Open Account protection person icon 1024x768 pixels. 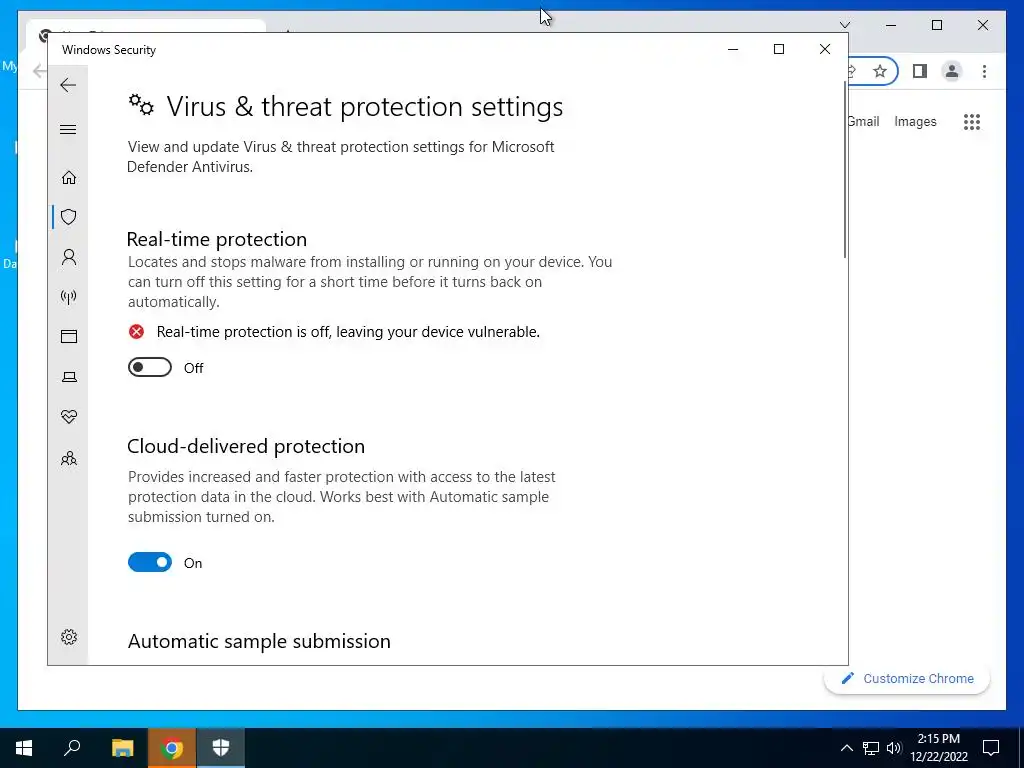click(69, 257)
